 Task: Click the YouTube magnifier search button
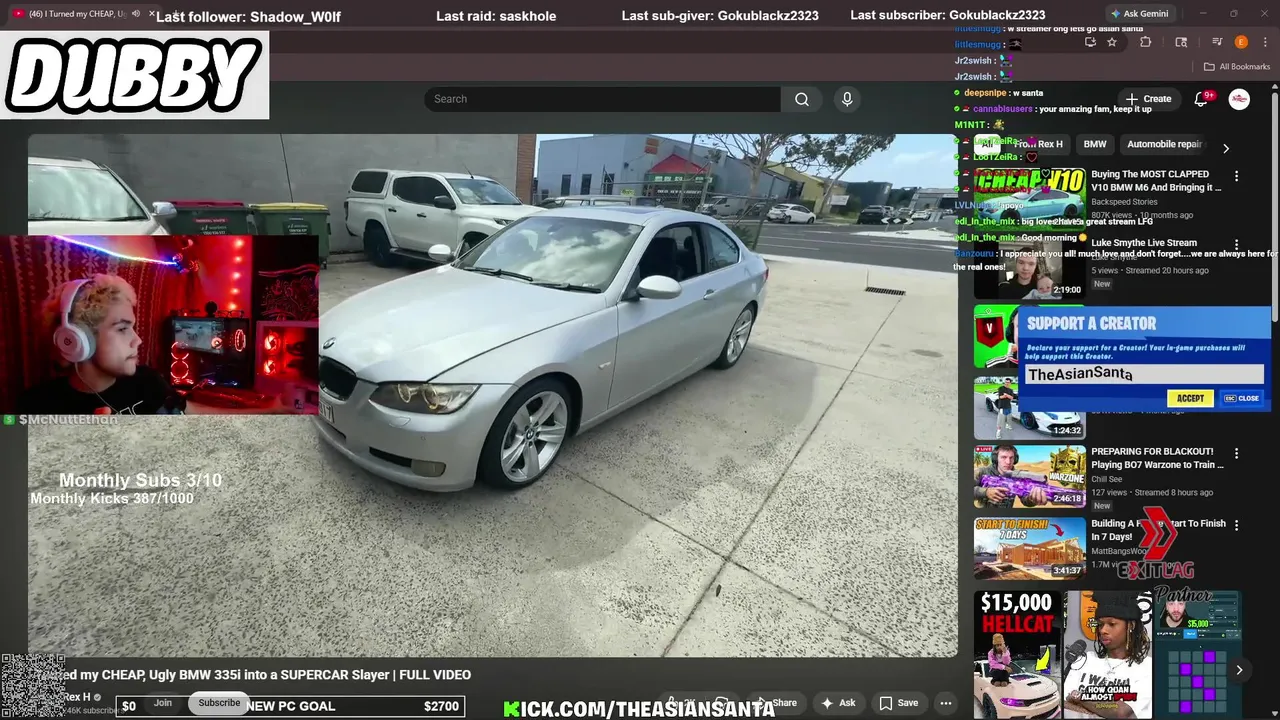coord(802,99)
